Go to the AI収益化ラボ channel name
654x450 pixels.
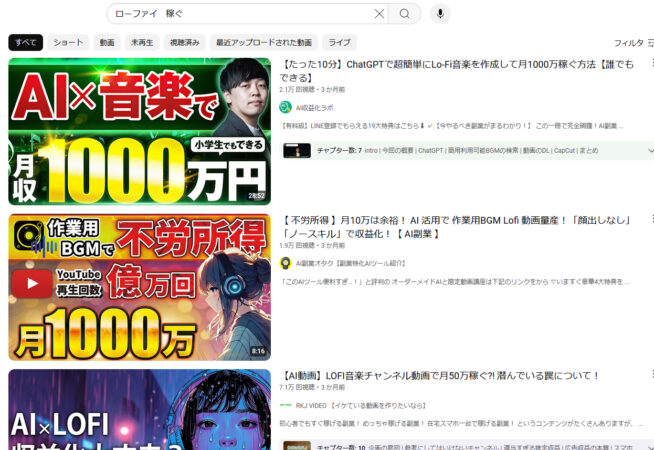(x=315, y=108)
